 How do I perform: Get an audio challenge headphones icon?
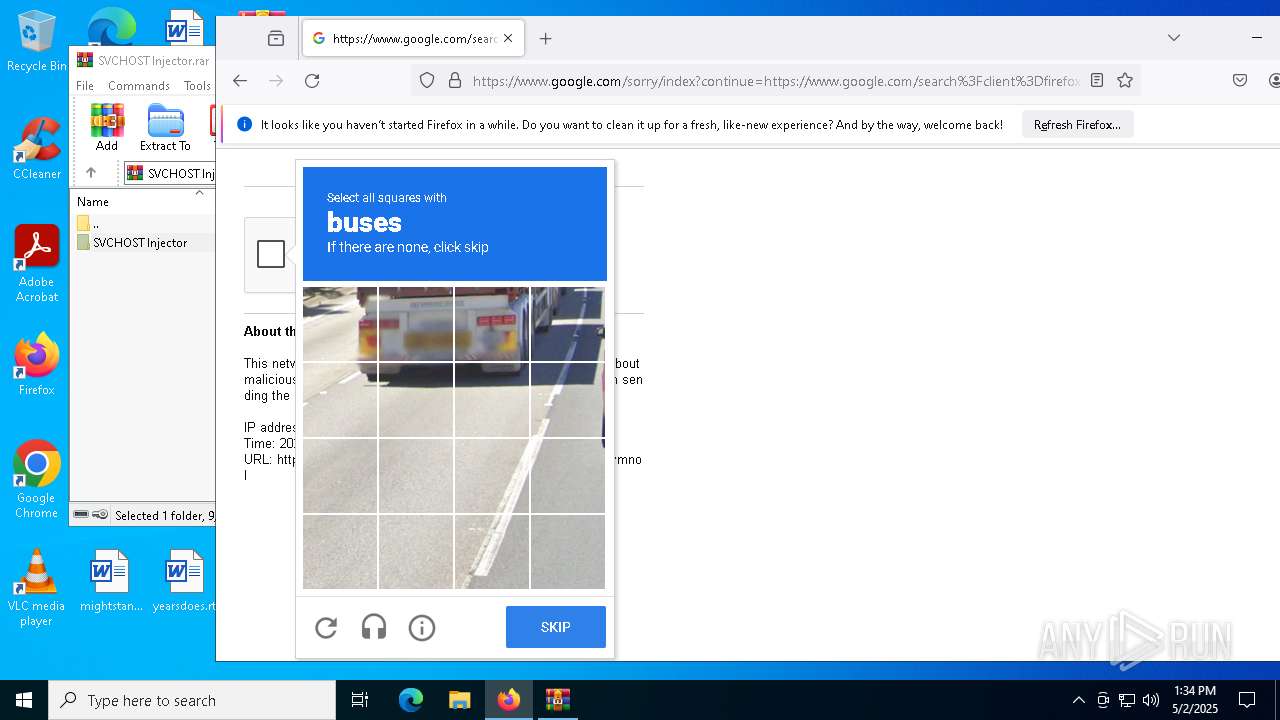point(374,627)
